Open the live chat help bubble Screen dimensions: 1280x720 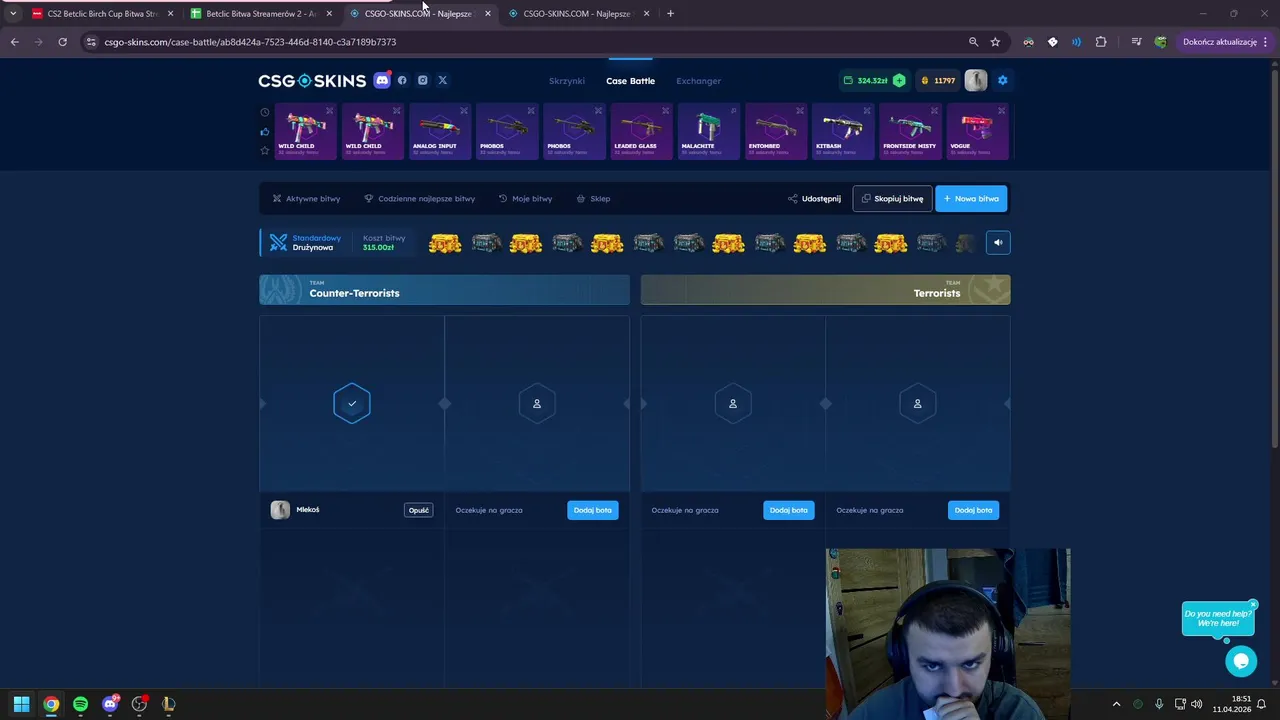point(1241,661)
